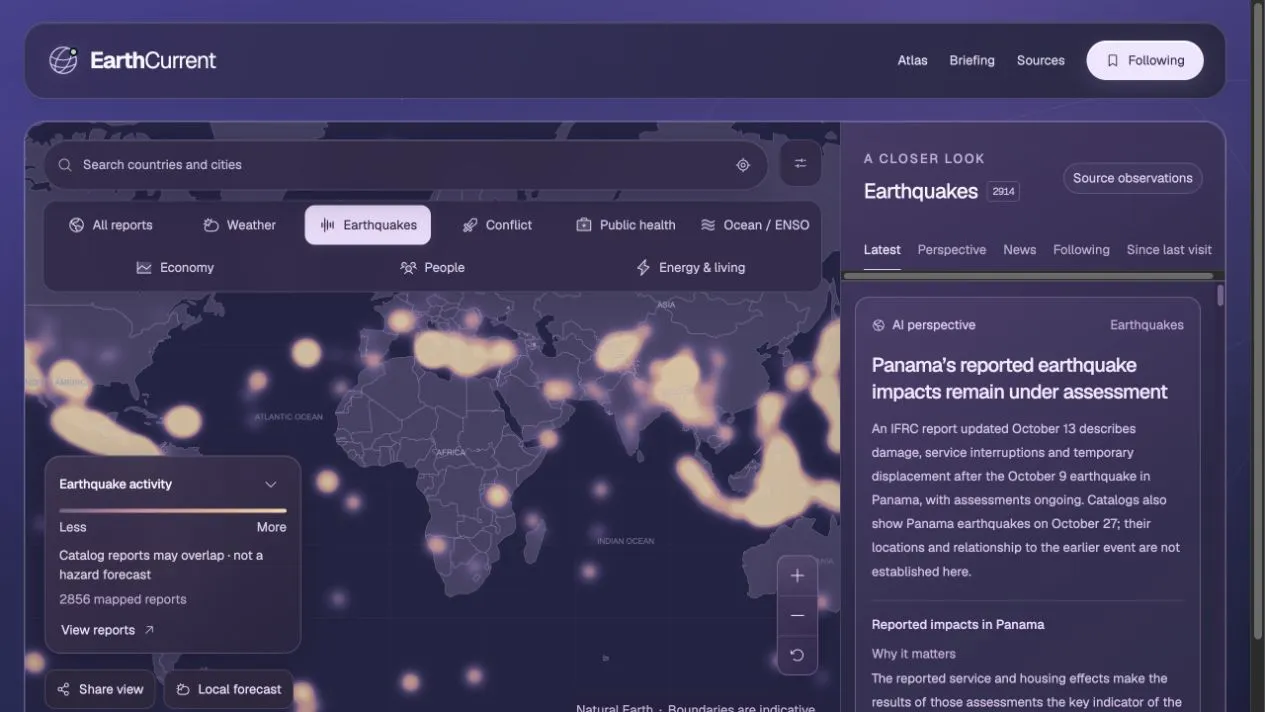Select the Energy & living category

point(690,267)
